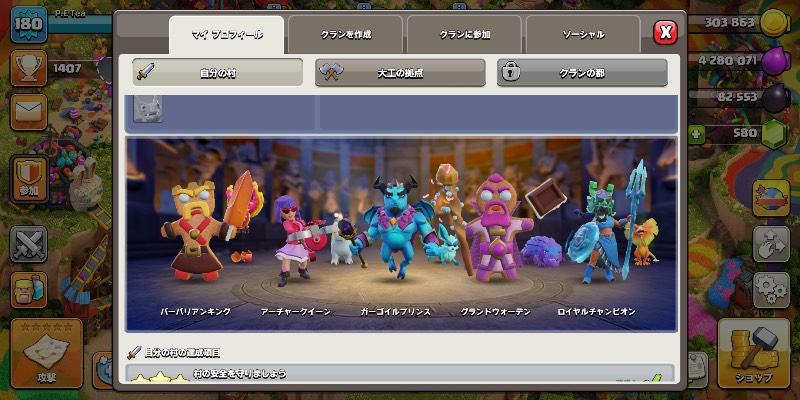800x400 pixels.
Task: Click the elixir amount 4 280 071
Action: pyautogui.click(x=727, y=60)
